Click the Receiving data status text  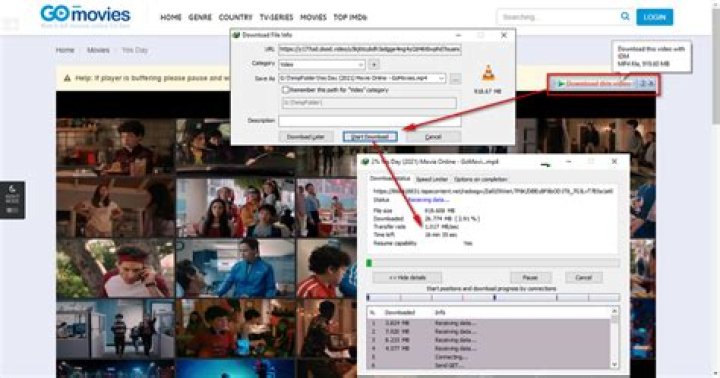click(x=428, y=200)
